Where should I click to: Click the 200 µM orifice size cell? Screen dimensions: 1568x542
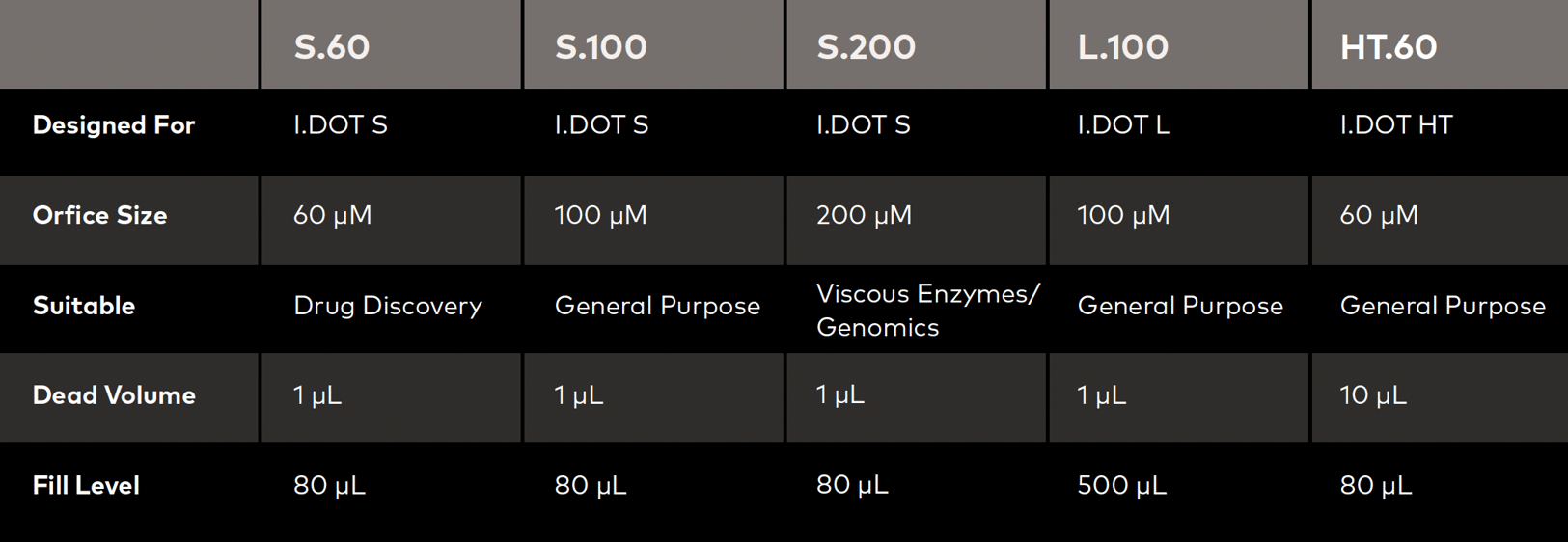pyautogui.click(x=864, y=215)
